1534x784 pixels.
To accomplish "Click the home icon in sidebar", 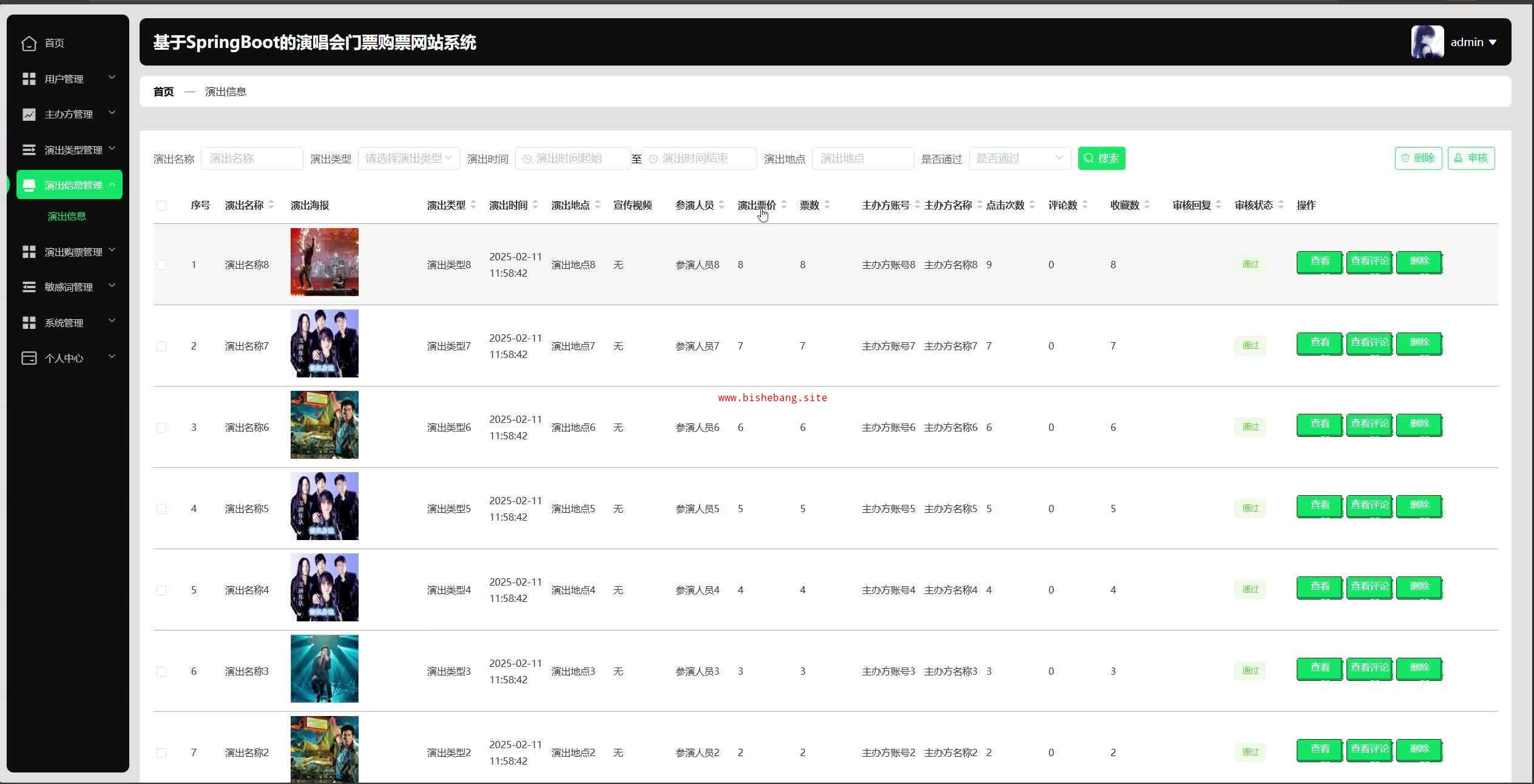I will pos(29,43).
